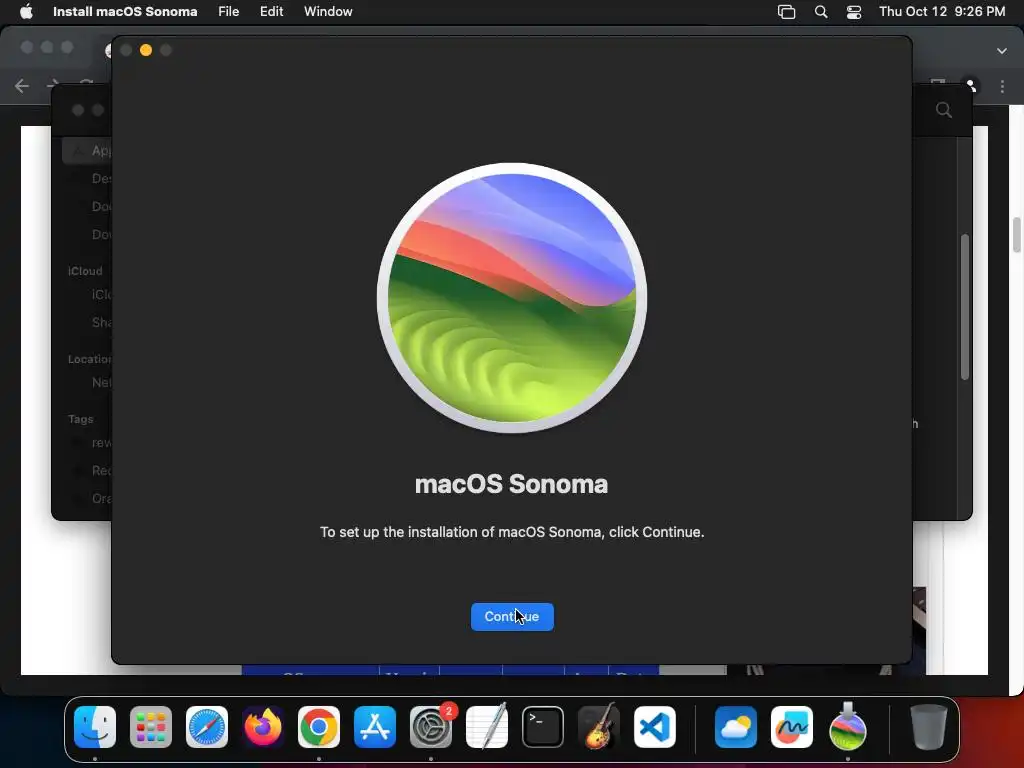This screenshot has height=768, width=1024.
Task: Open TextEdit from the Dock
Action: [x=487, y=726]
